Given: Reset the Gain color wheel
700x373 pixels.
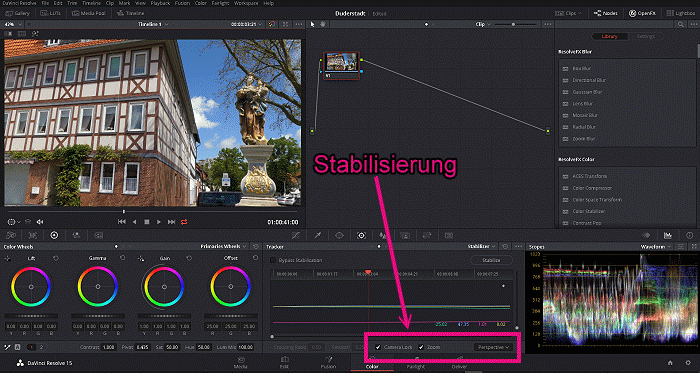Looking at the screenshot, I should (189, 258).
